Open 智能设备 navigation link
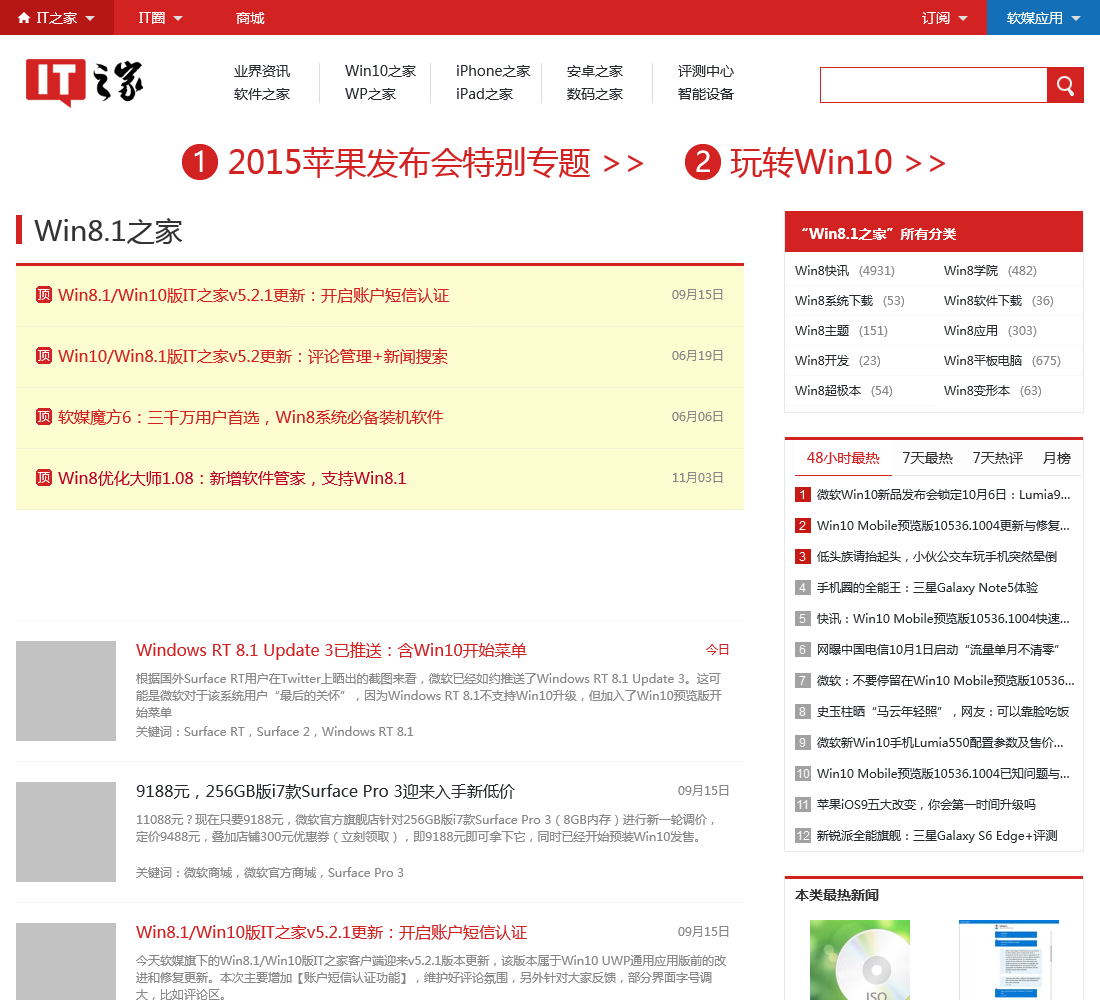The height and width of the screenshot is (1000, 1100). [705, 94]
